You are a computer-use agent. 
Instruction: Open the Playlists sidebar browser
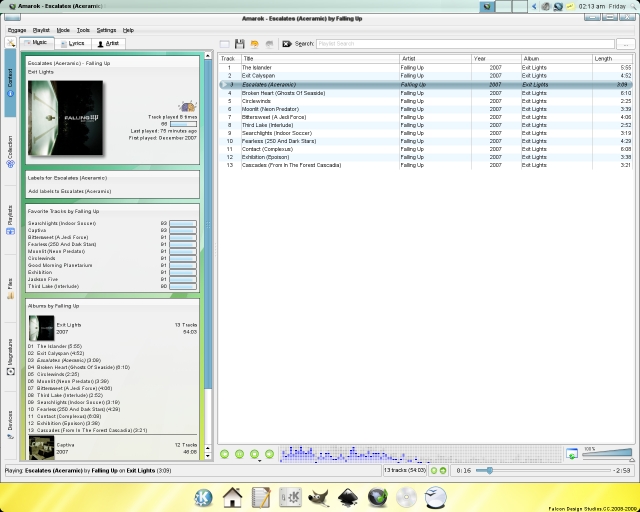coord(10,220)
